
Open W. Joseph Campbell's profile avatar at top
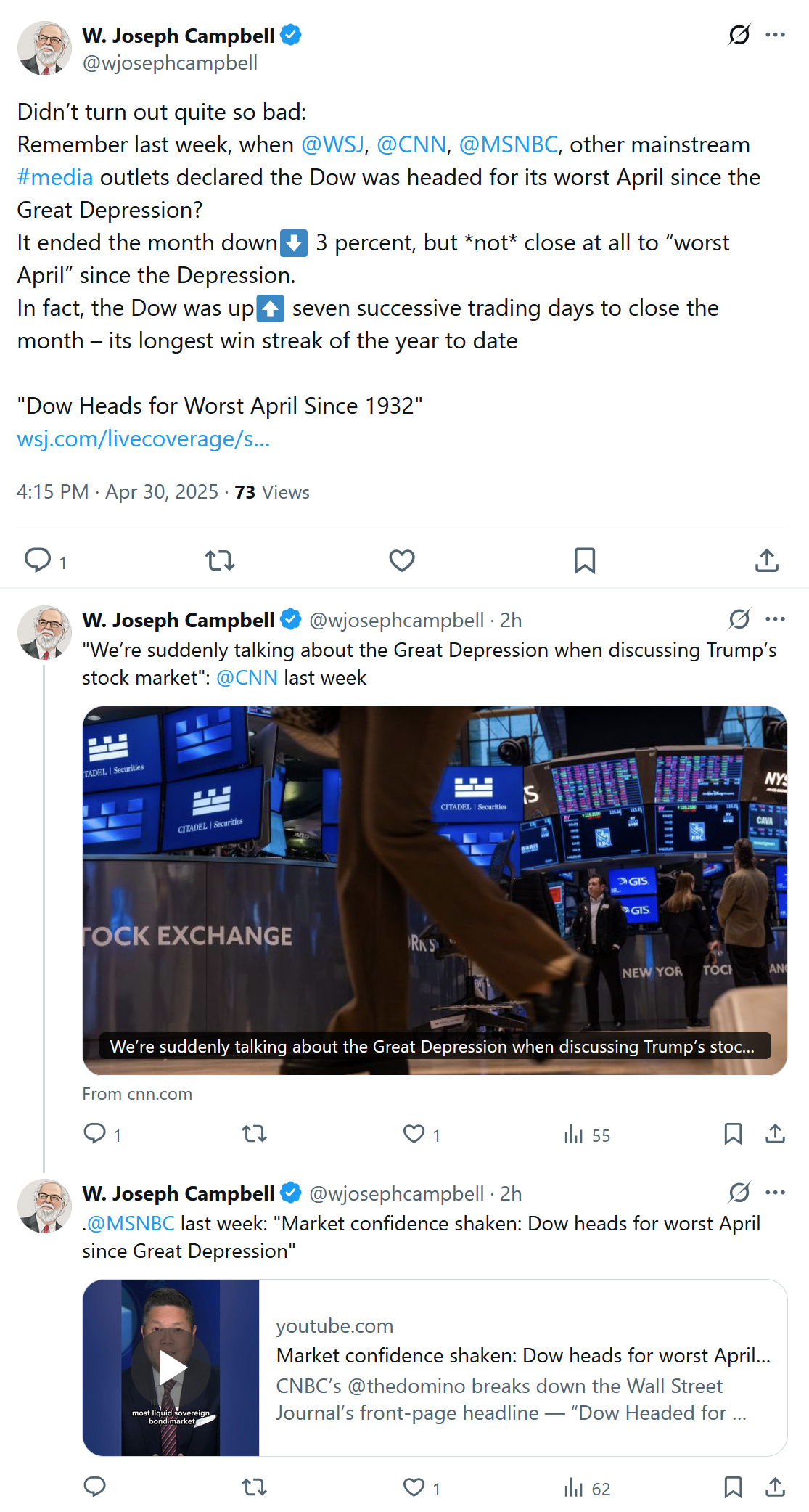(x=44, y=48)
